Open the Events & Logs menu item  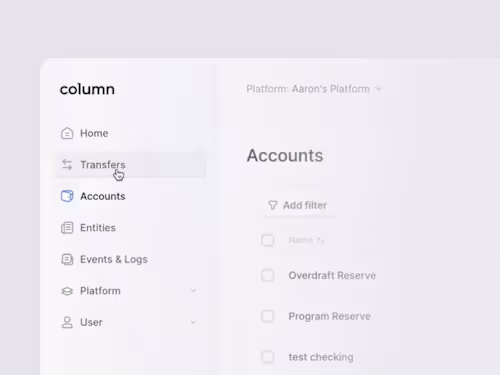(x=131, y=259)
